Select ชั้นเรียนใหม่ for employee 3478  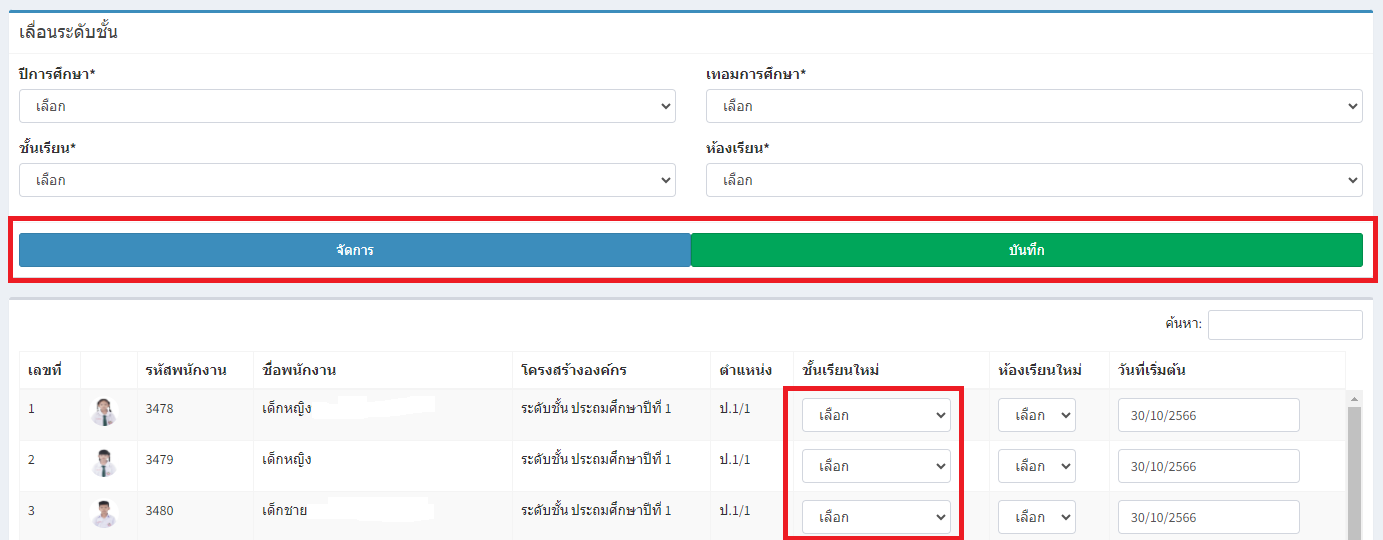[x=876, y=415]
